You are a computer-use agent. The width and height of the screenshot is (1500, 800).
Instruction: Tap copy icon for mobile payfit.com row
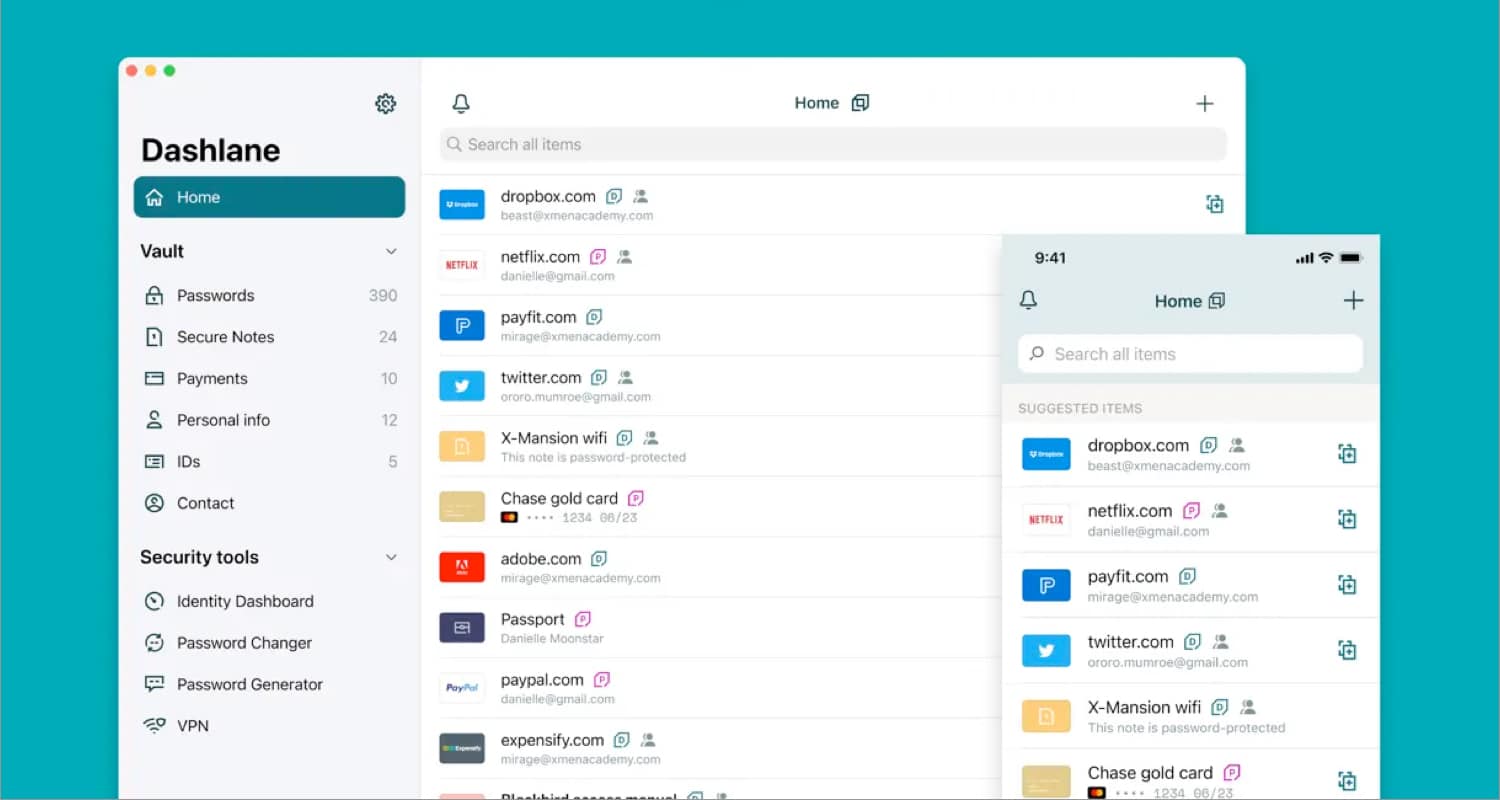(x=1347, y=585)
